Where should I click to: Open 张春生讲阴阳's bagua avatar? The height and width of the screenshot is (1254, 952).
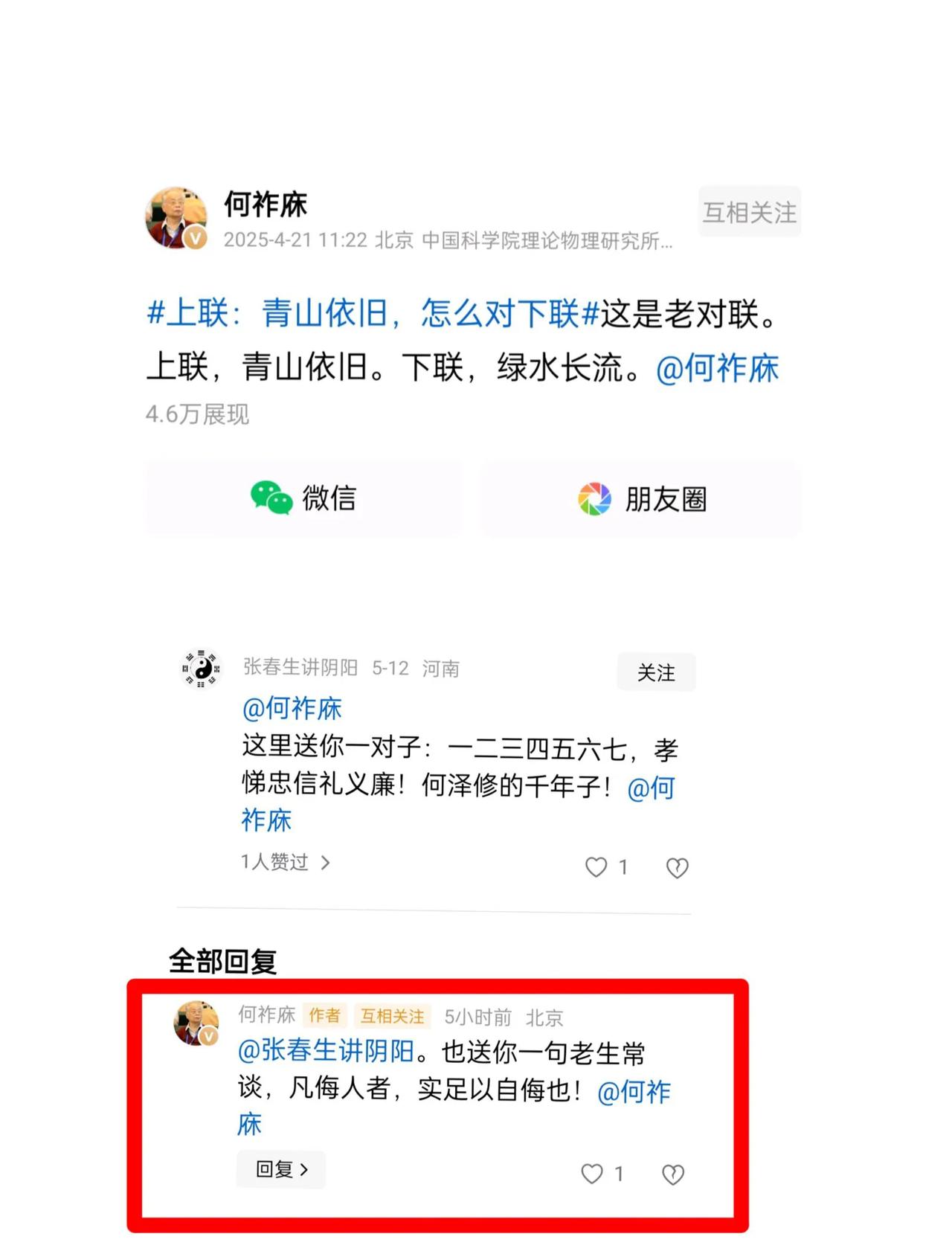pyautogui.click(x=202, y=669)
